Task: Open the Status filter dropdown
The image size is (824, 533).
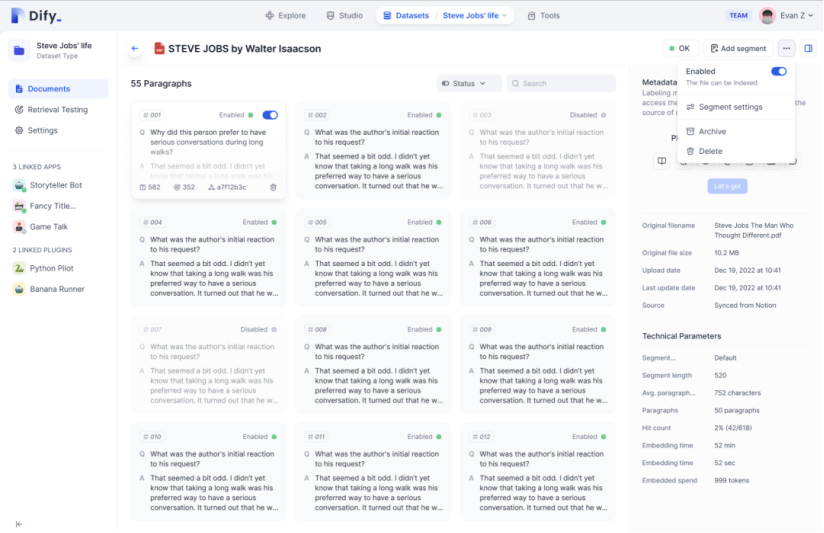Action: [x=469, y=84]
